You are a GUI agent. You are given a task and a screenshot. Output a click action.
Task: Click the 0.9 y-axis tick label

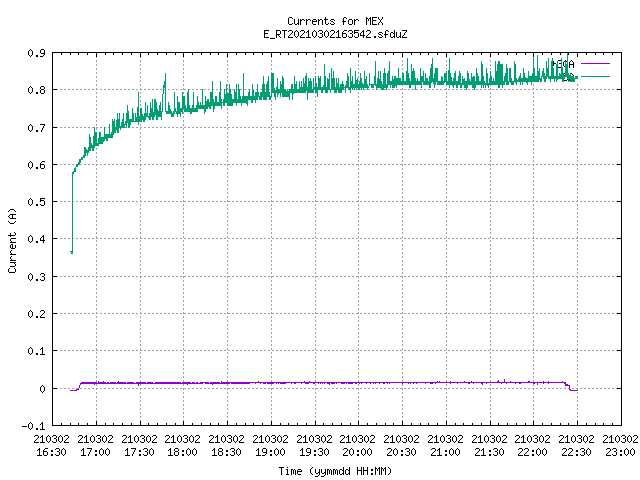(x=36, y=53)
